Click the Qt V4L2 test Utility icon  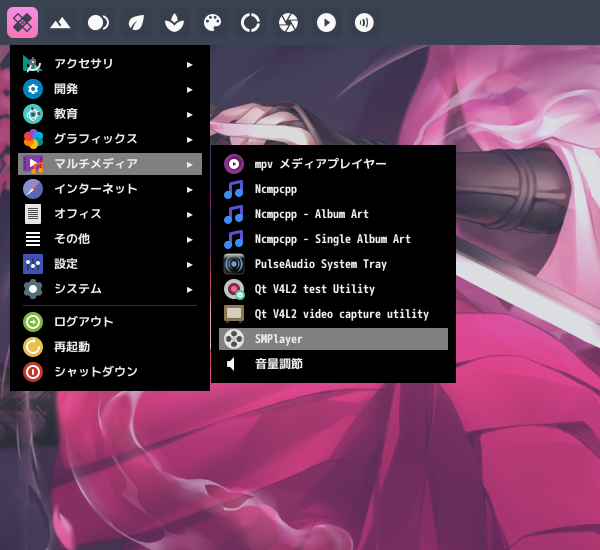[234, 289]
